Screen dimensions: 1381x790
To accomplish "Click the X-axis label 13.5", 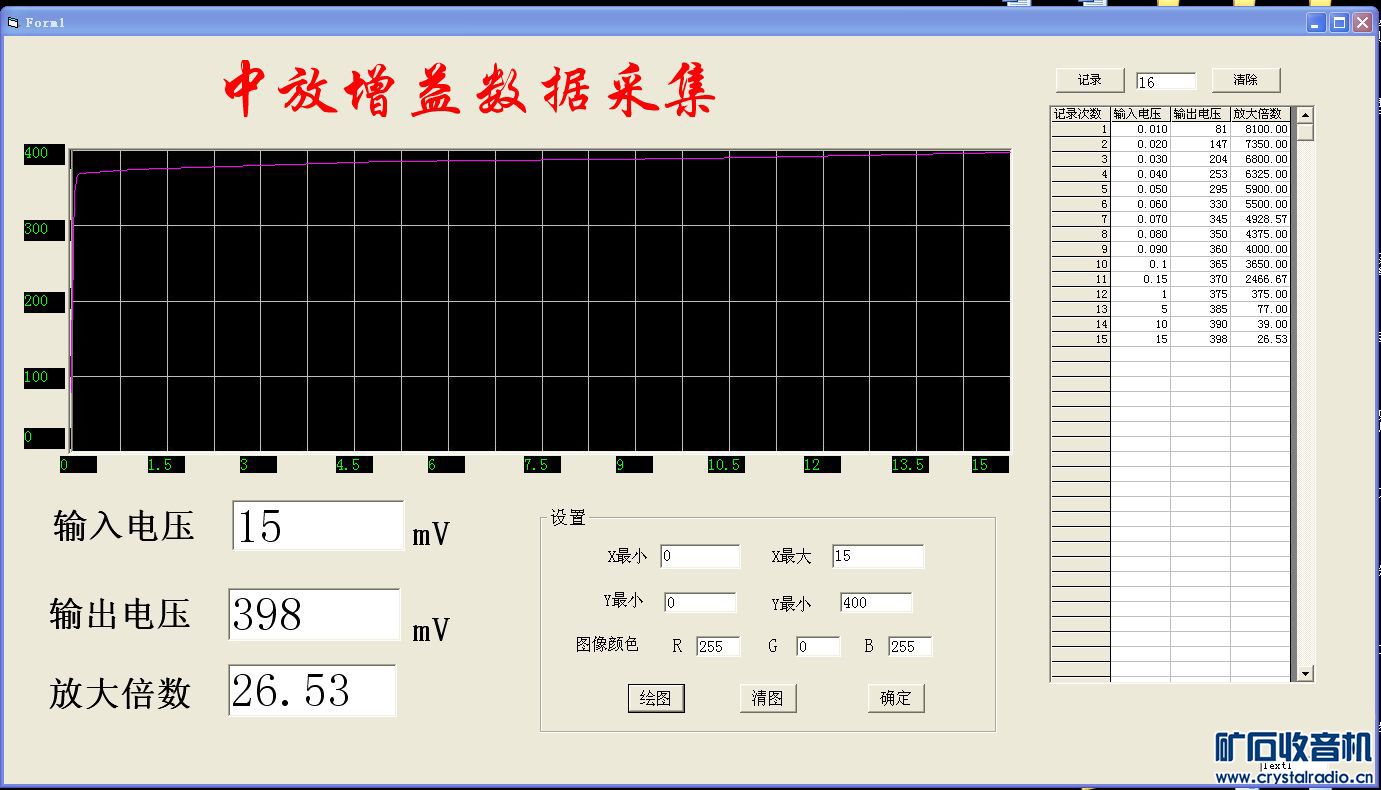I will click(908, 465).
